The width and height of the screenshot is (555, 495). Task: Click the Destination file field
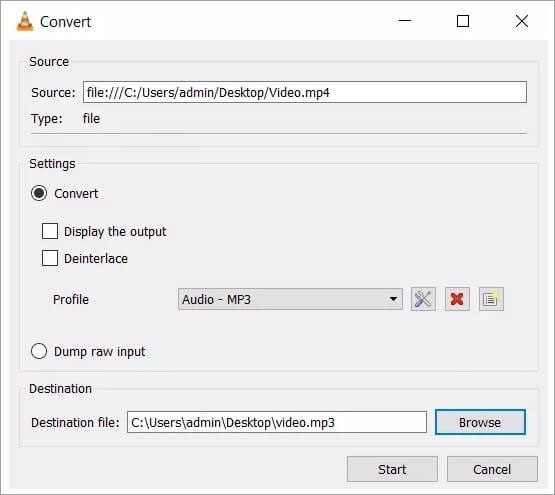point(277,422)
